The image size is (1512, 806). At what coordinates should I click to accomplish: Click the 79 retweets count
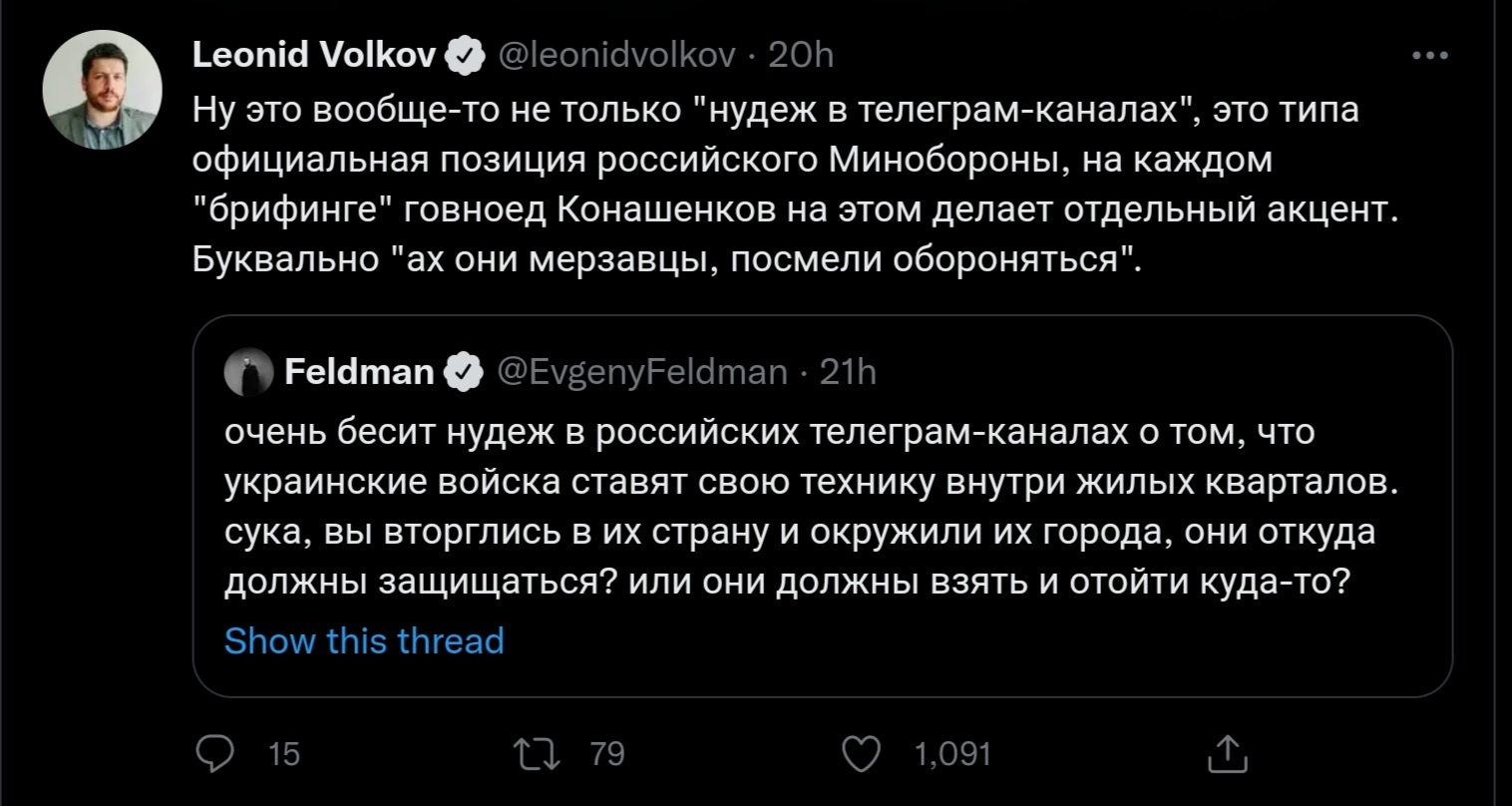click(x=607, y=754)
